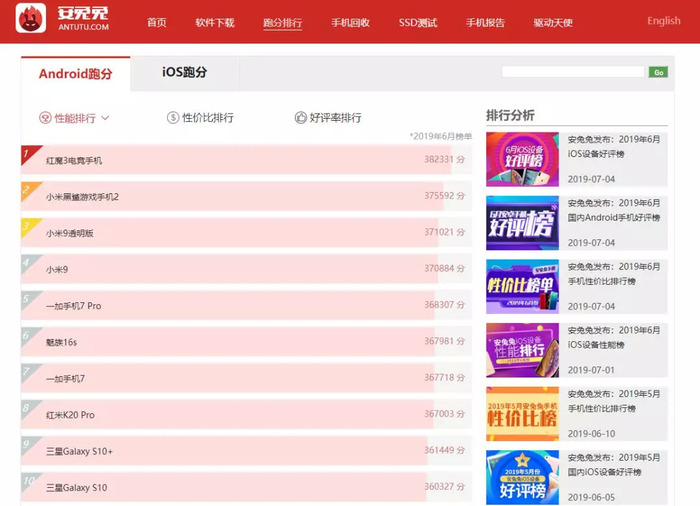Click the rank 2 orange corner badge
700x506 pixels.
29,190
